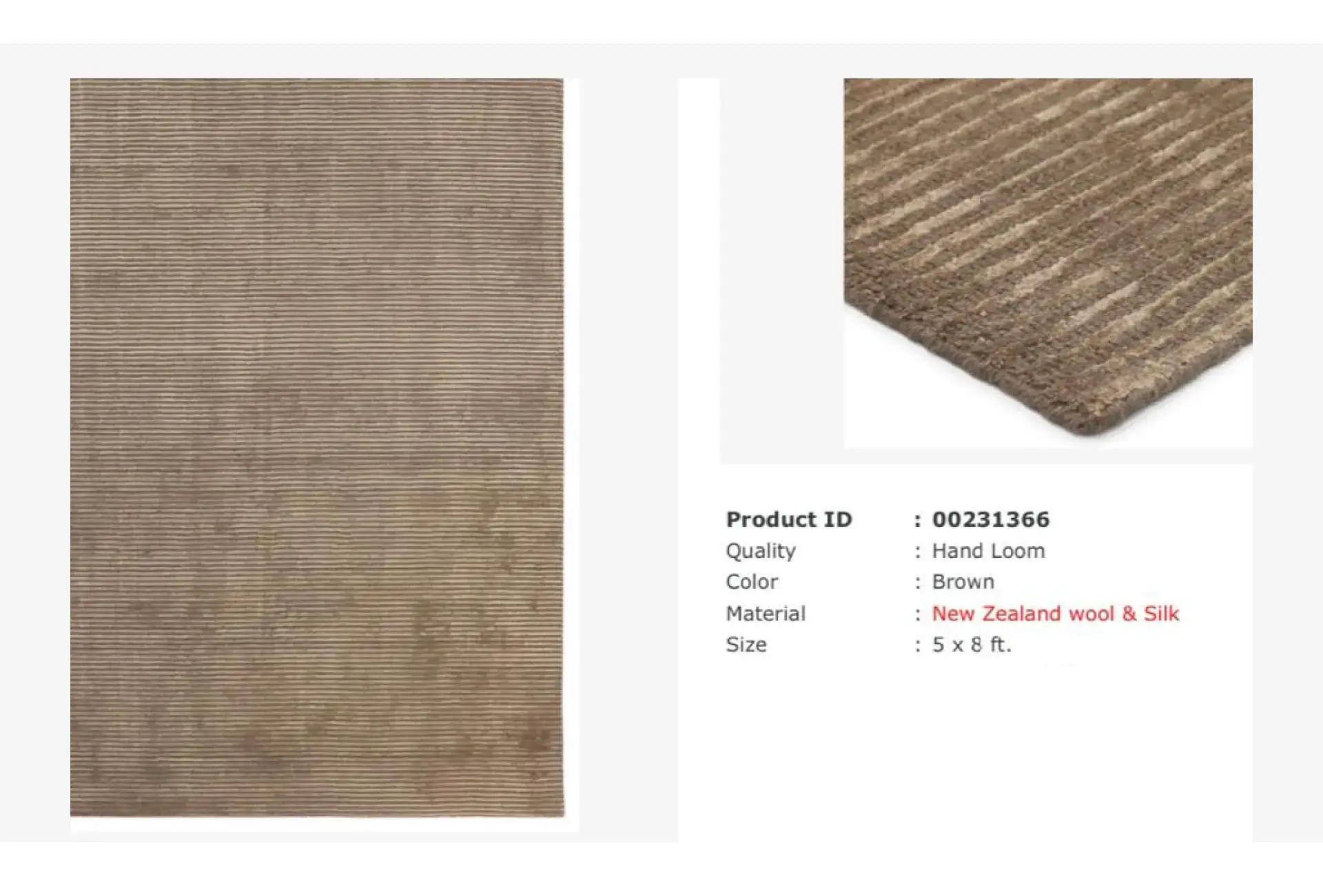Click the Material label
This screenshot has width=1323, height=896.
point(766,614)
